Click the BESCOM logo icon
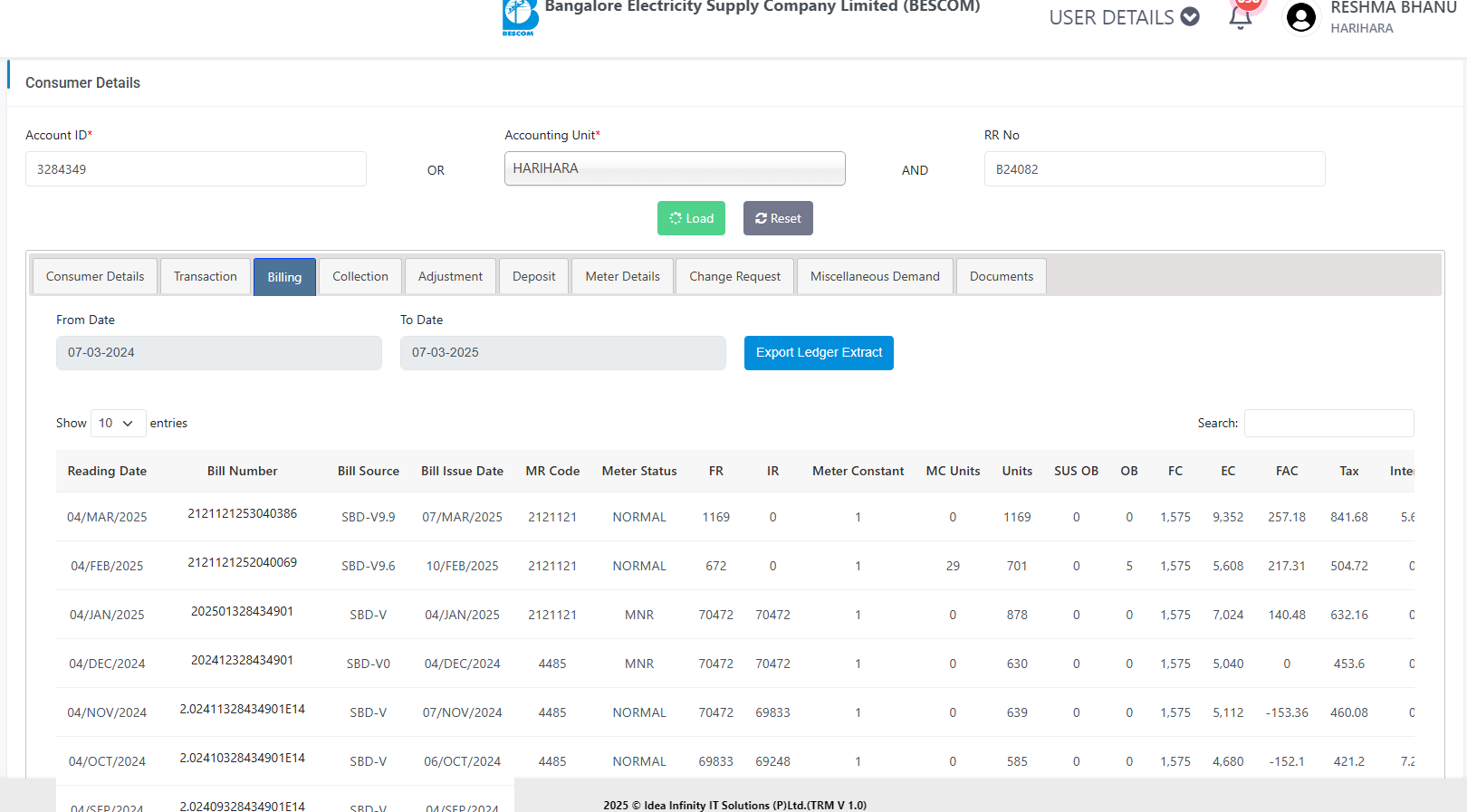Screen dimensions: 1467x812 (520, 17)
